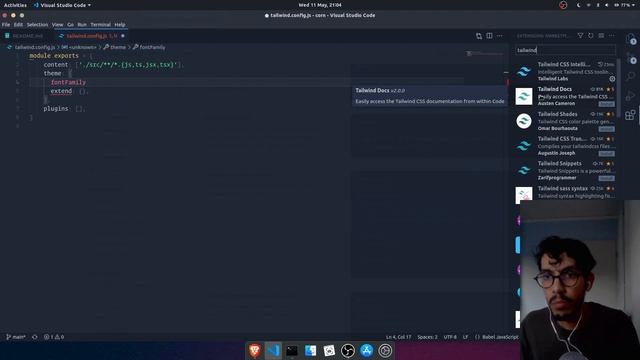Click the unknown breadcrumb segment

(82, 47)
